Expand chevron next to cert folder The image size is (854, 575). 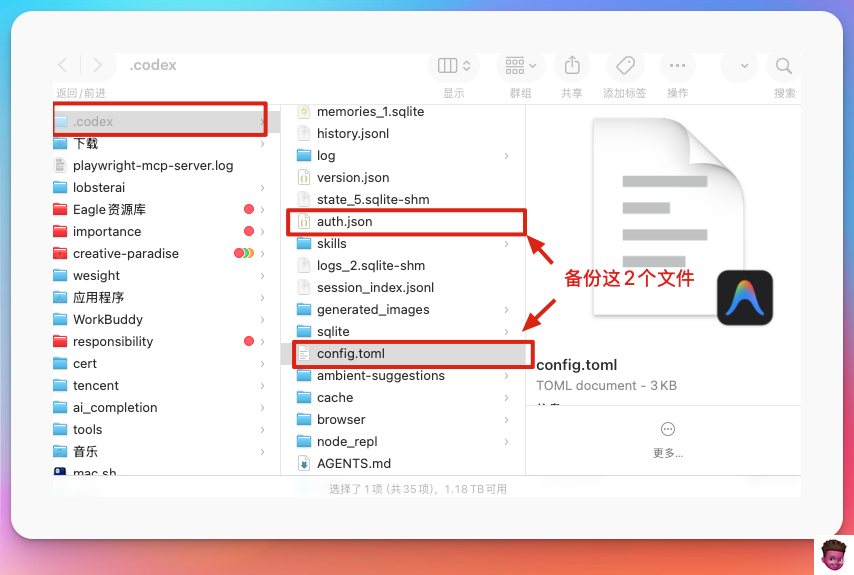263,364
